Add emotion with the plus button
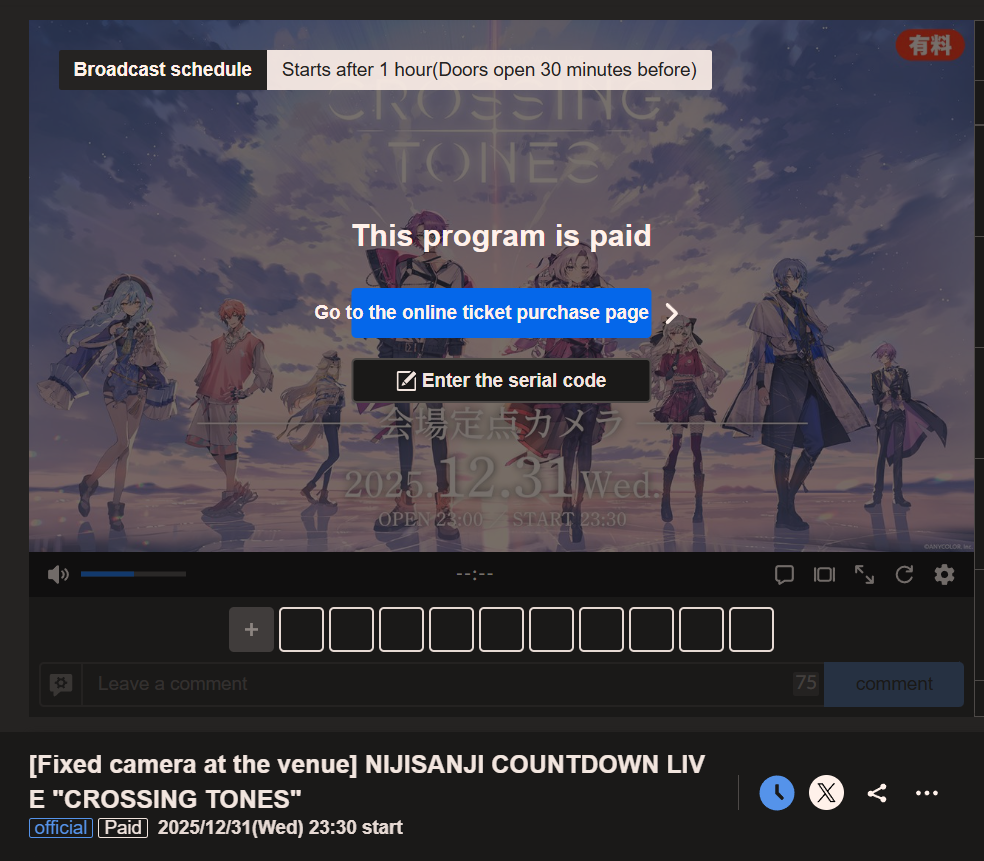This screenshot has height=861, width=984. 251,629
